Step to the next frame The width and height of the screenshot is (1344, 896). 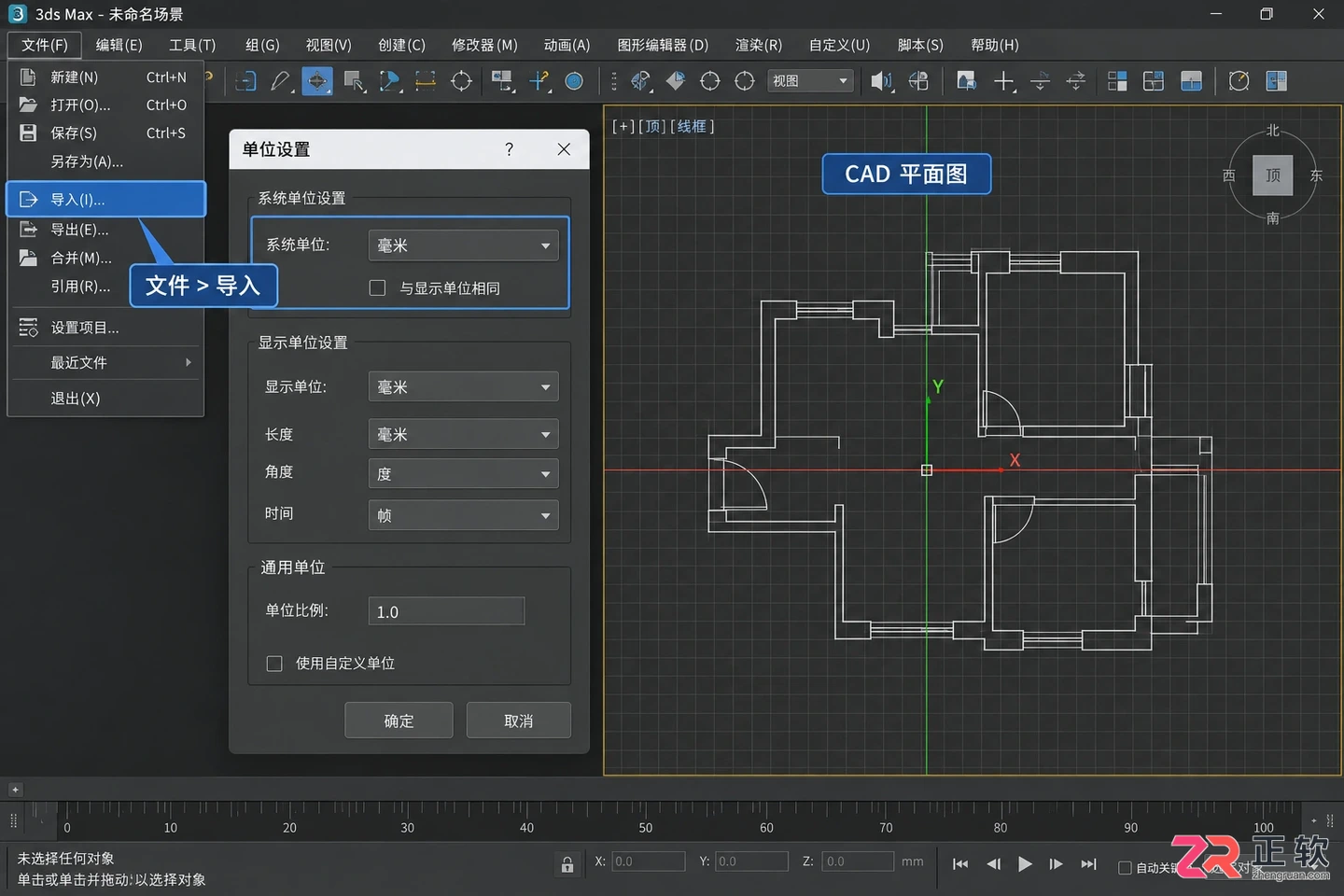tap(1056, 864)
